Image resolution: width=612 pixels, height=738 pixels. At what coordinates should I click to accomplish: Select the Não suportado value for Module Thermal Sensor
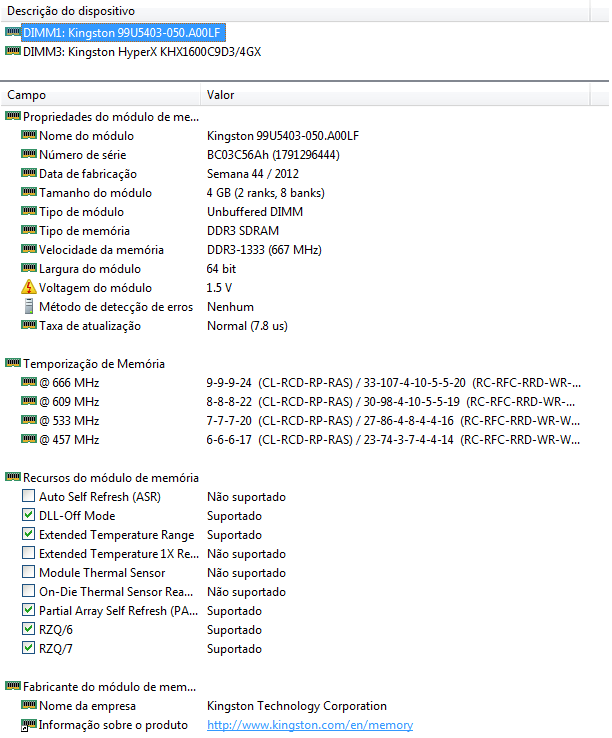tap(246, 573)
